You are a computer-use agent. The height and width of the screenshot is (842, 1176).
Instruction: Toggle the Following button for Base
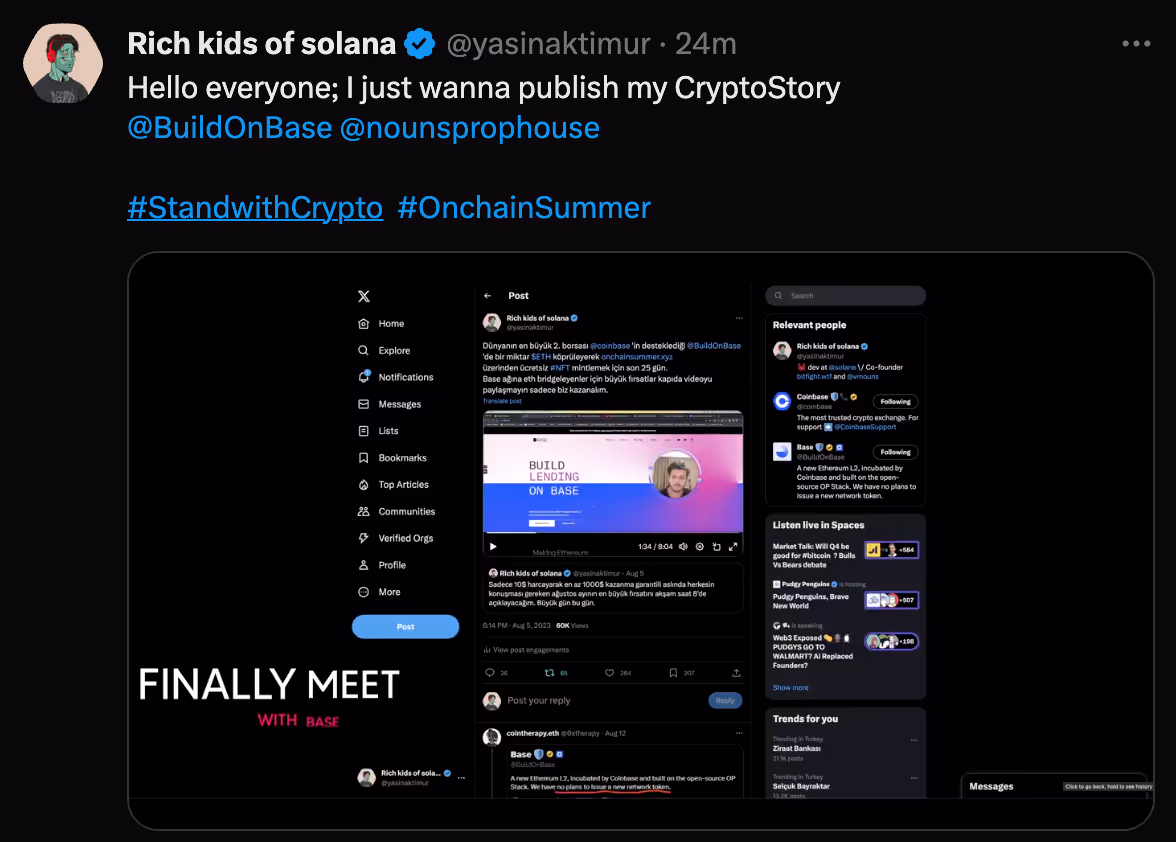point(895,452)
